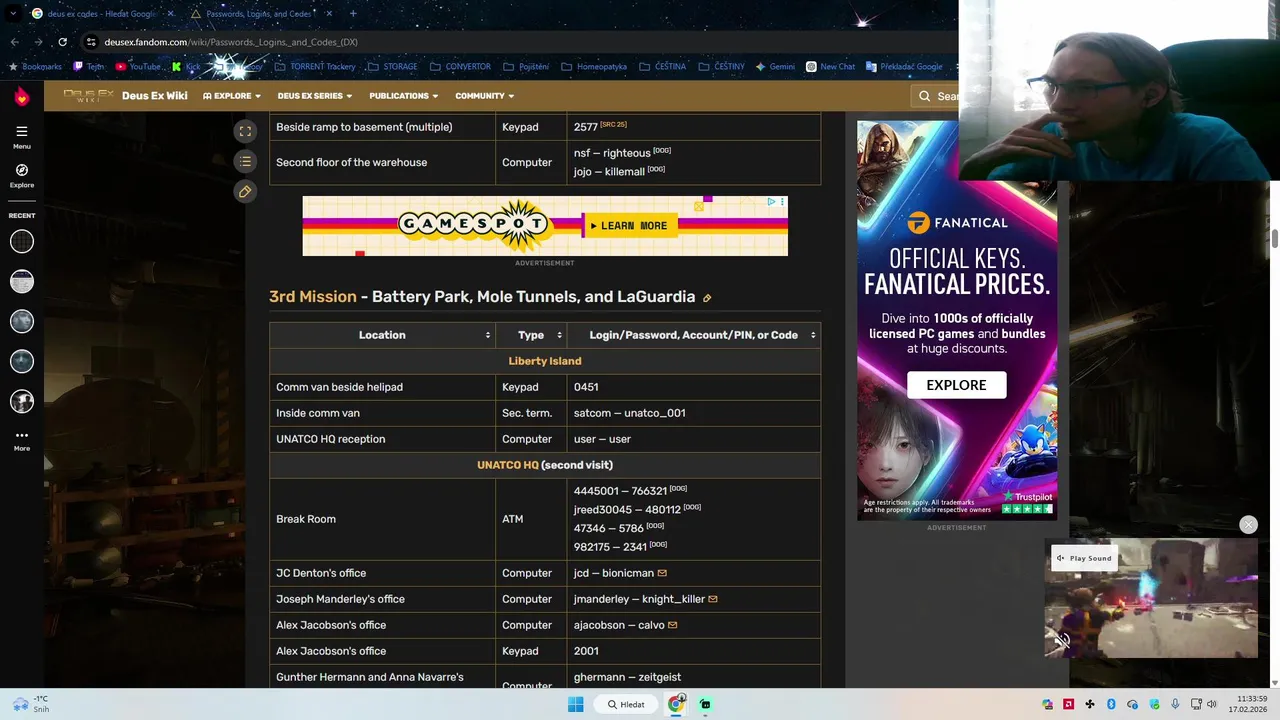Open first recent wiki thumbnail in sidebar
This screenshot has width=1280, height=720.
[x=22, y=241]
